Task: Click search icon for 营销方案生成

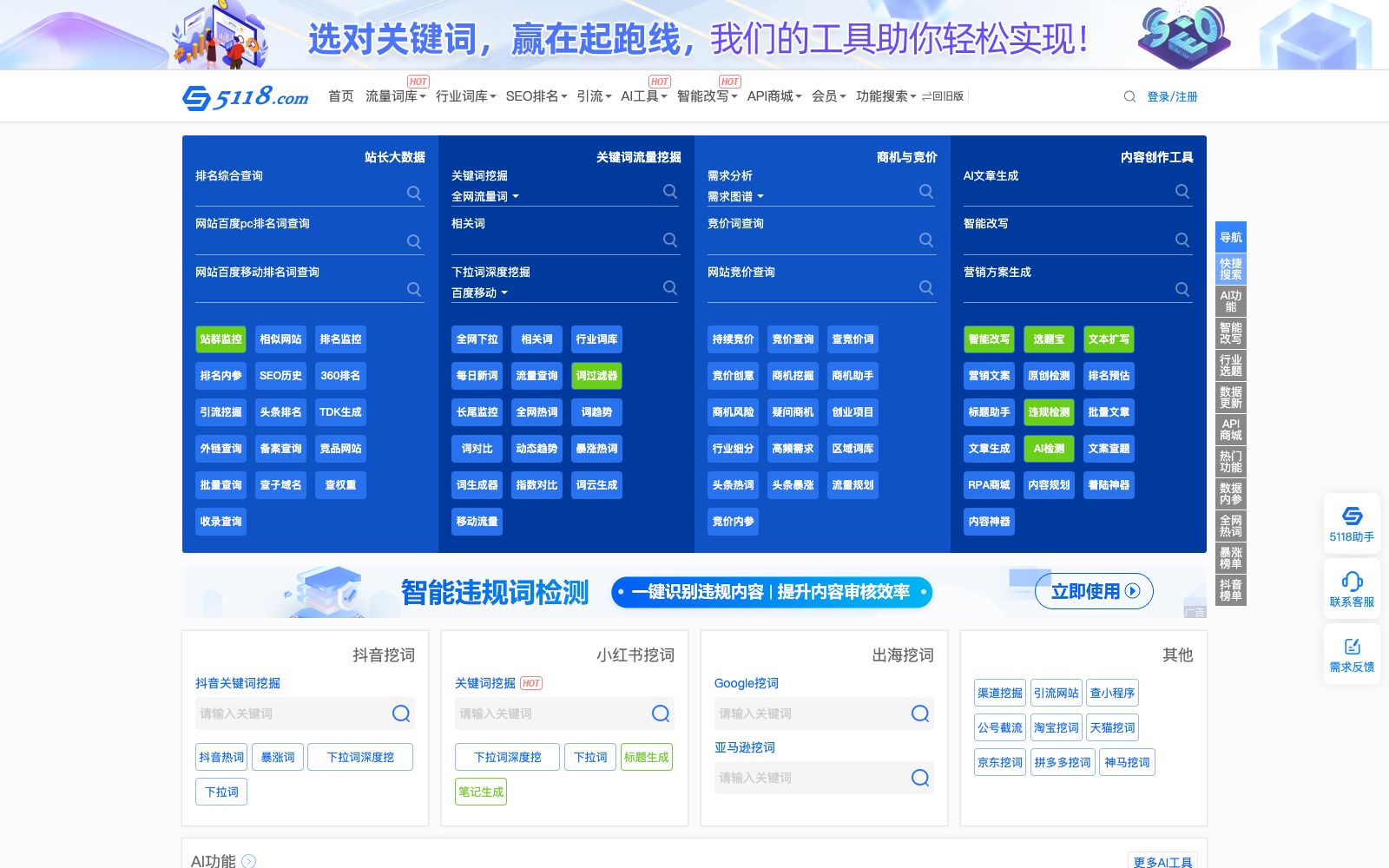Action: point(1182,289)
